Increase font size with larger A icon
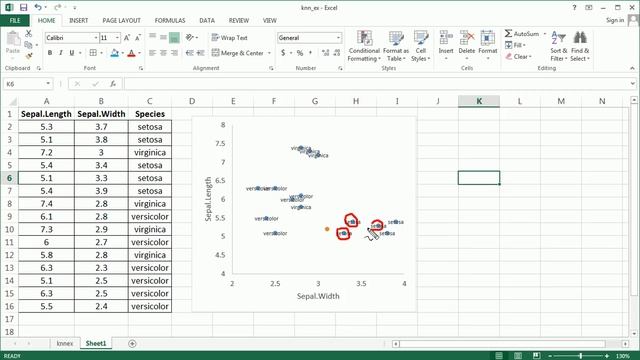 tap(127, 38)
